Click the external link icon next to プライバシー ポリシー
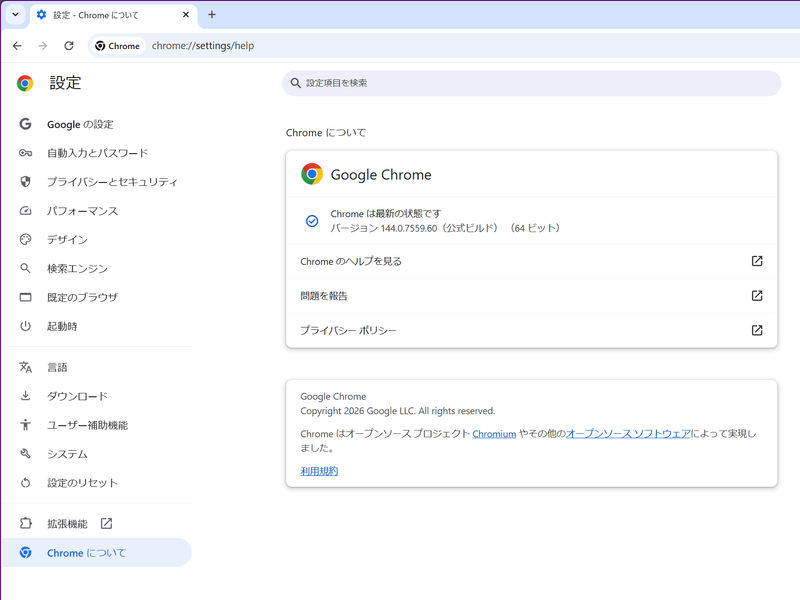Screen dimensions: 800x600 (757, 329)
